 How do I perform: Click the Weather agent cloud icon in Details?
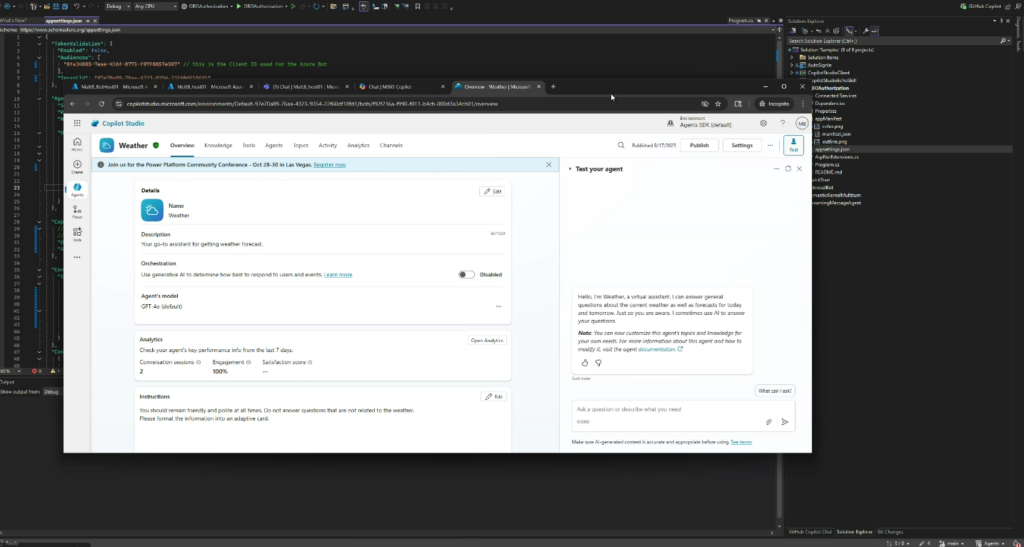click(152, 210)
